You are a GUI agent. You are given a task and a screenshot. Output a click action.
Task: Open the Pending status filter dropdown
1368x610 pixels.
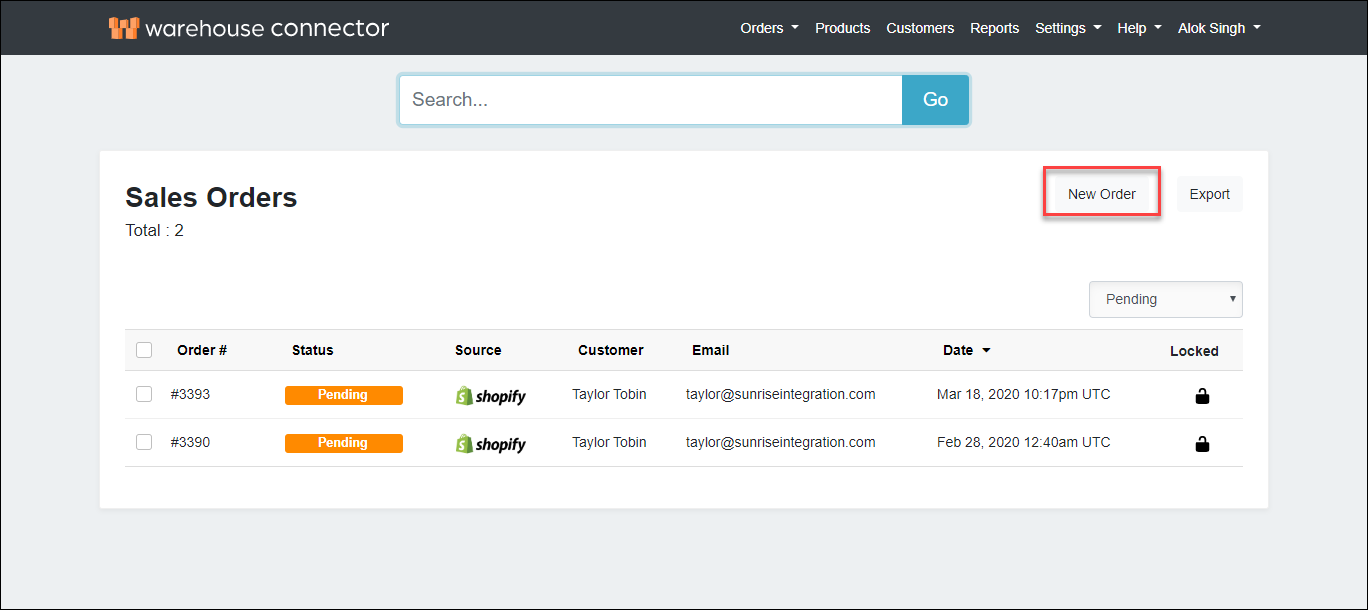coord(1165,299)
